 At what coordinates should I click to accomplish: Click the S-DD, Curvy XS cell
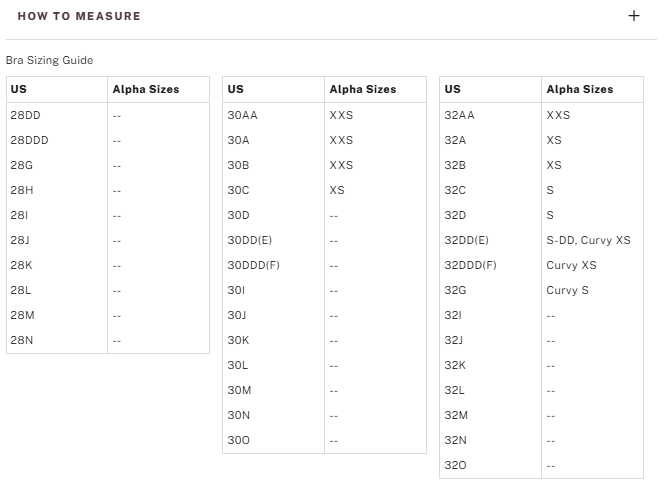coord(588,240)
